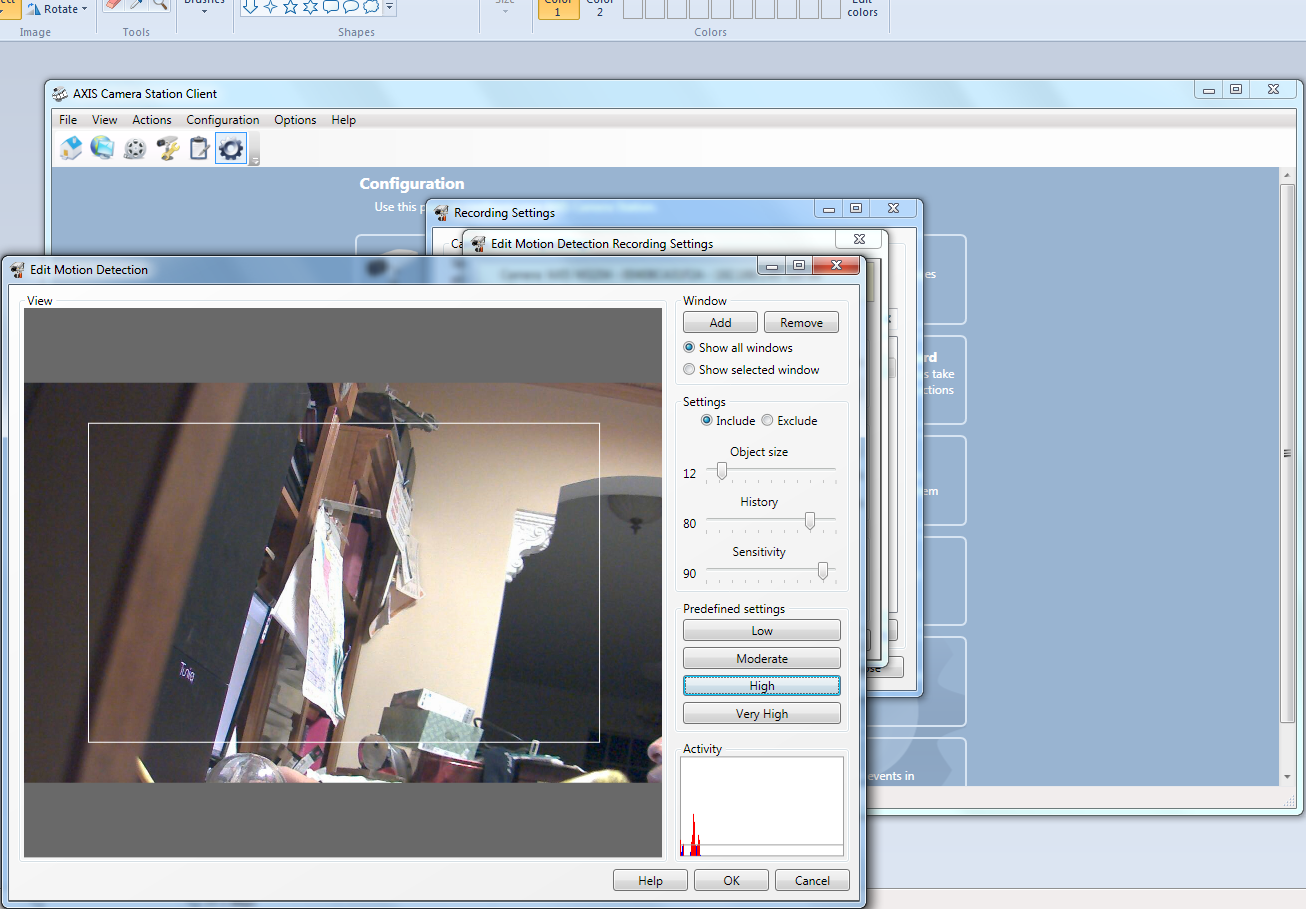
Task: Click the Help button in Edit Motion Detection
Action: coord(650,880)
